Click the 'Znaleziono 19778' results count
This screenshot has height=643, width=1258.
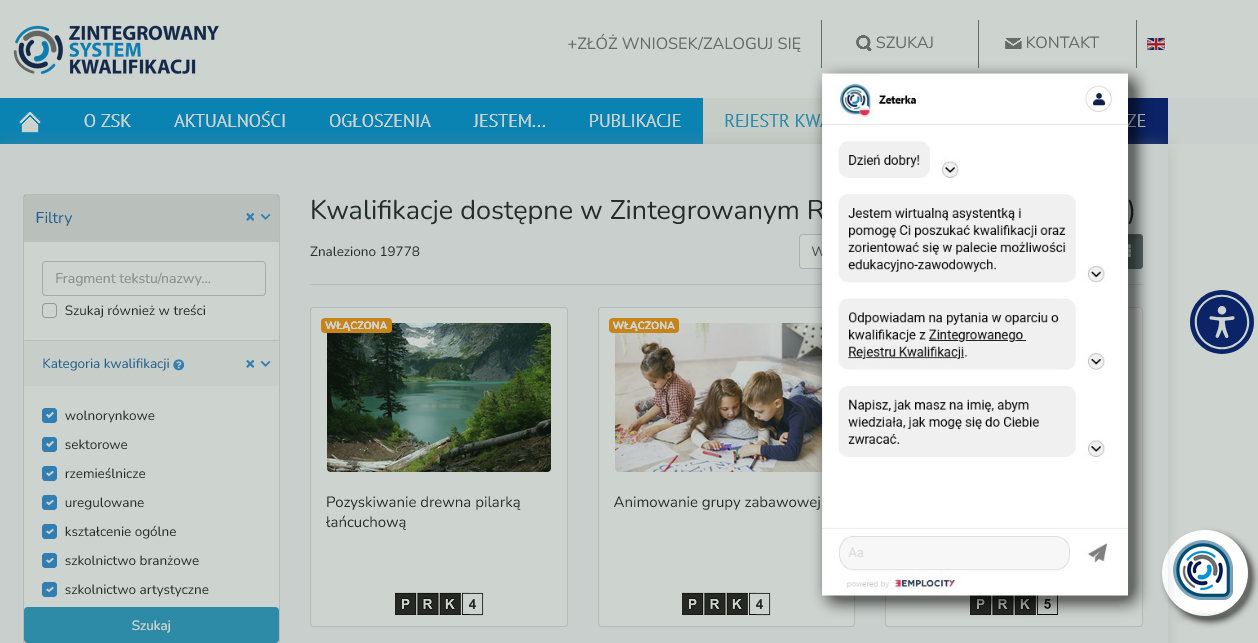pyautogui.click(x=365, y=251)
